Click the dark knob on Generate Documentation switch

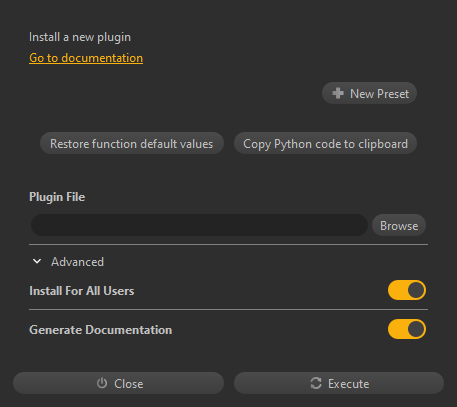tap(416, 329)
